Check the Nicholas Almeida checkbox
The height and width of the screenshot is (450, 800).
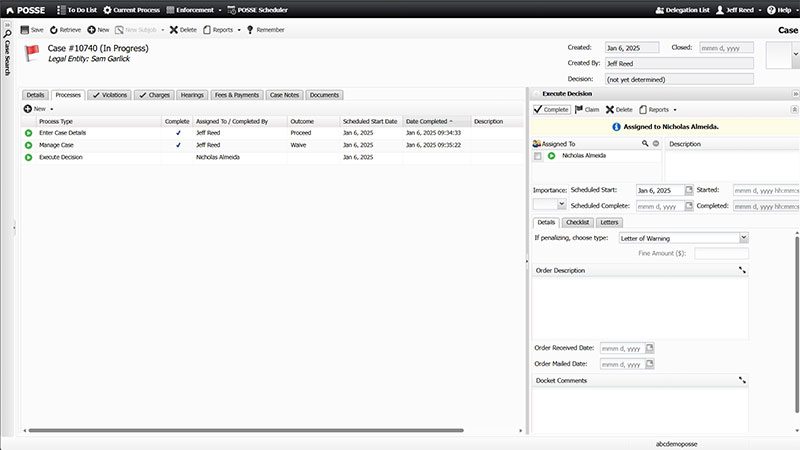(537, 156)
